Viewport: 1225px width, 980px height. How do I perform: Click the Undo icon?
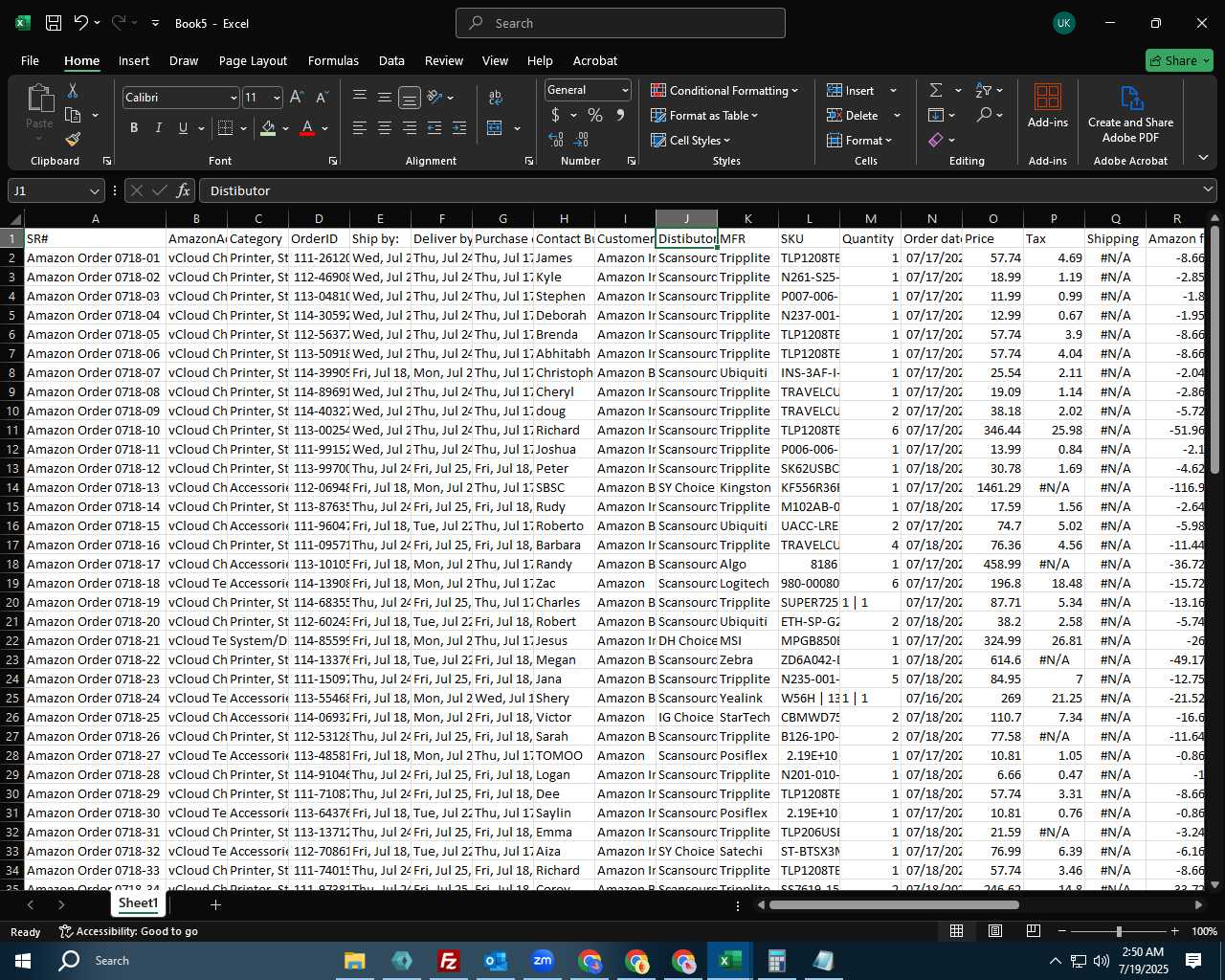81,23
